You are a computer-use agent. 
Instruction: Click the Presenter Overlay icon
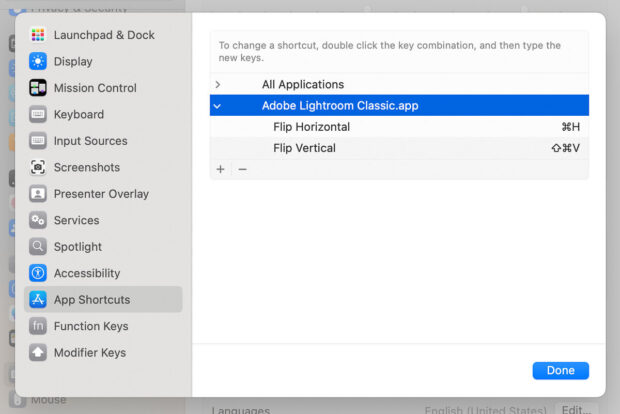tap(38, 194)
